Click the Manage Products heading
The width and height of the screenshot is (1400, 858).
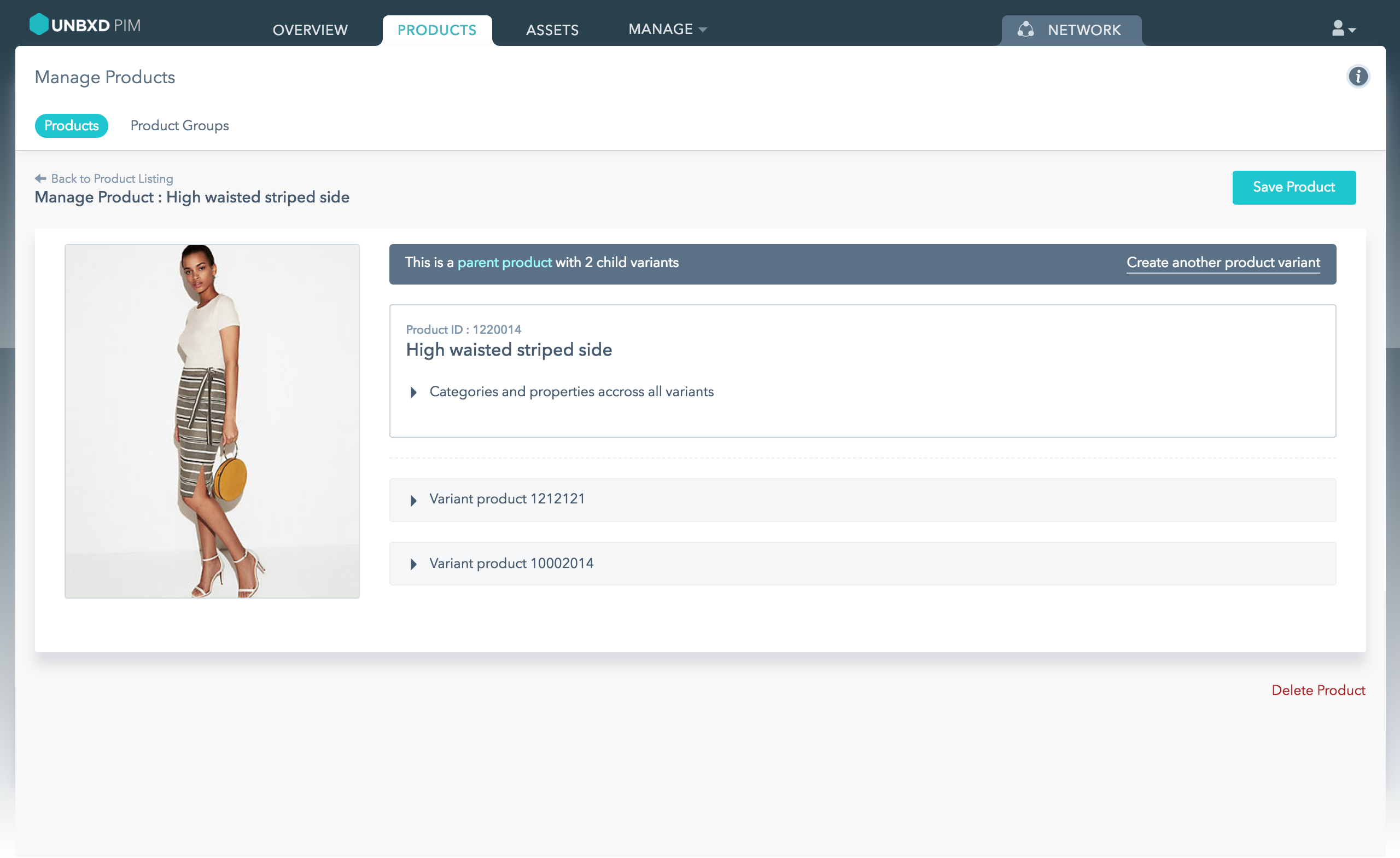pyautogui.click(x=105, y=77)
